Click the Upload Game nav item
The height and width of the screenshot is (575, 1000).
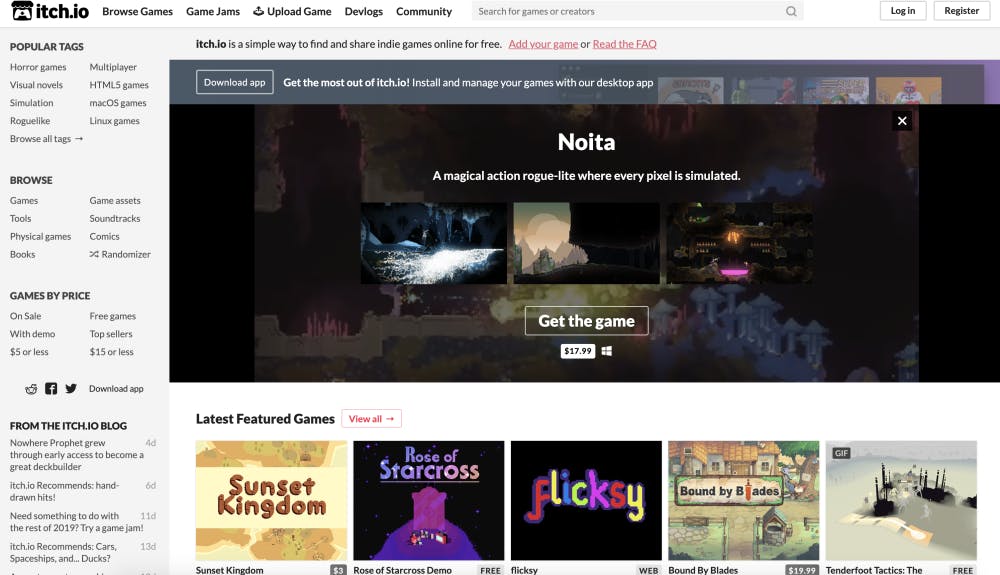coord(292,12)
